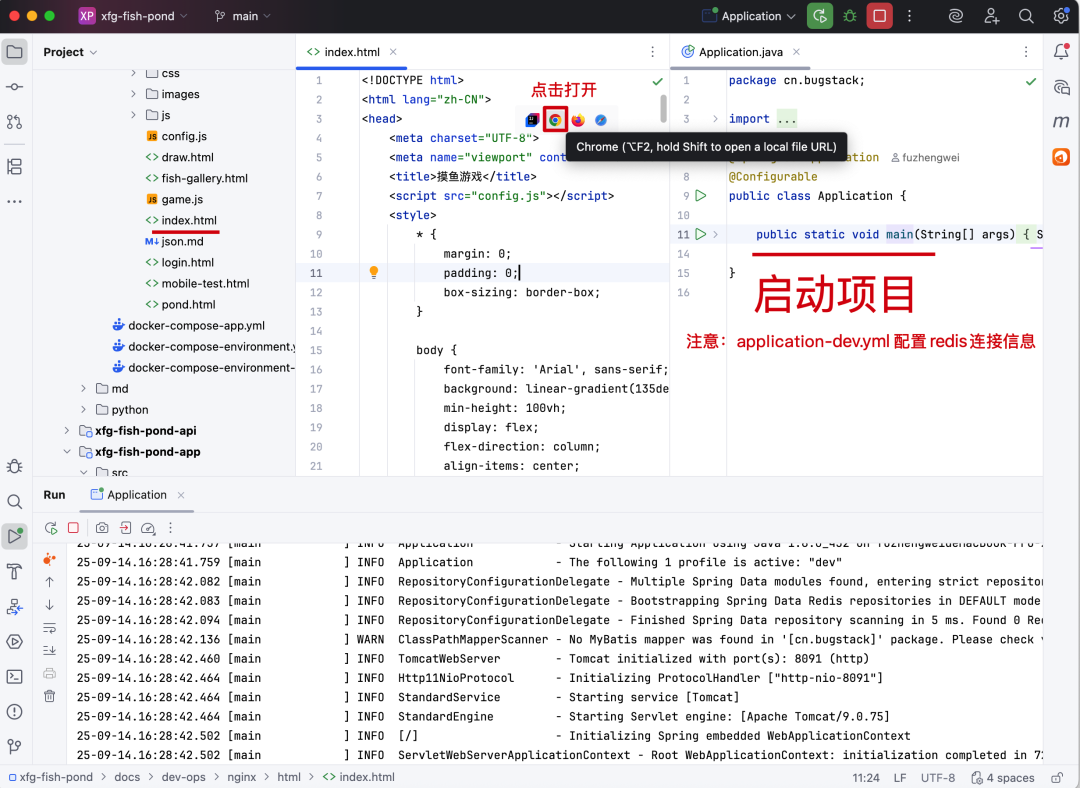Toggle scroll to end in Run console
This screenshot has height=788, width=1080.
50,650
